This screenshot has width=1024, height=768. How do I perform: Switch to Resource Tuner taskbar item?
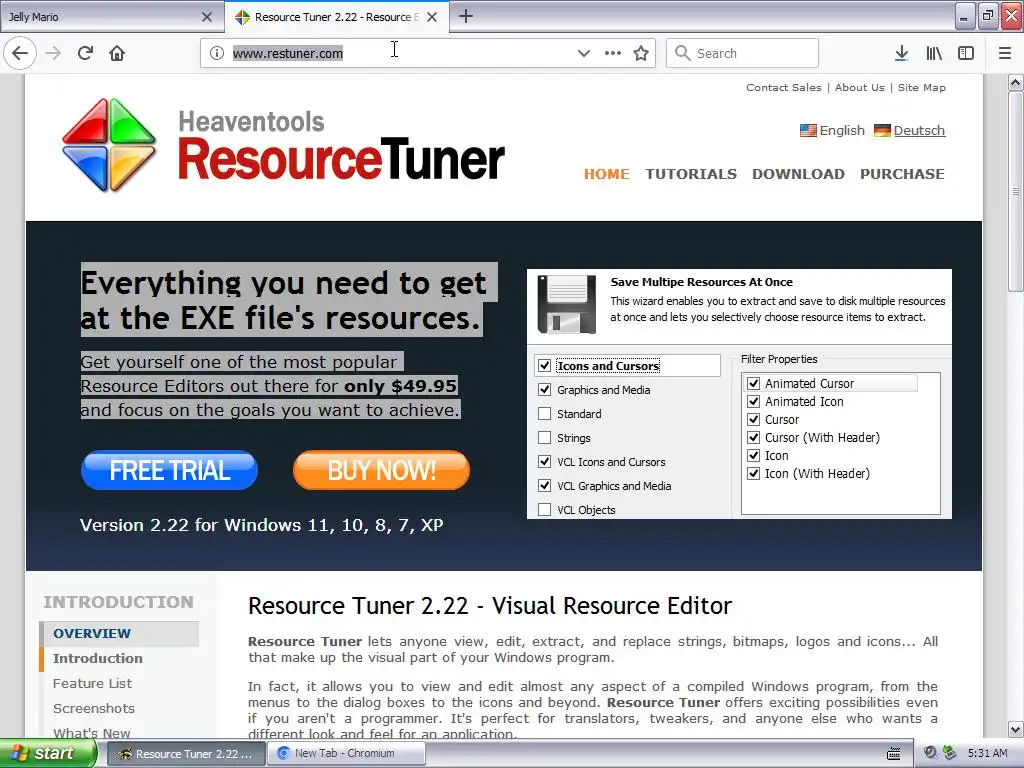pos(185,753)
